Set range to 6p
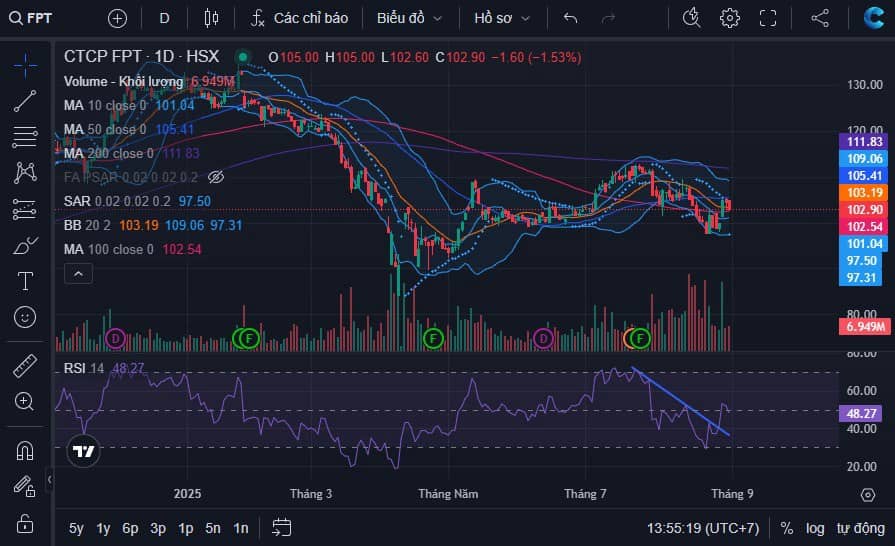This screenshot has height=546, width=895. click(x=130, y=528)
